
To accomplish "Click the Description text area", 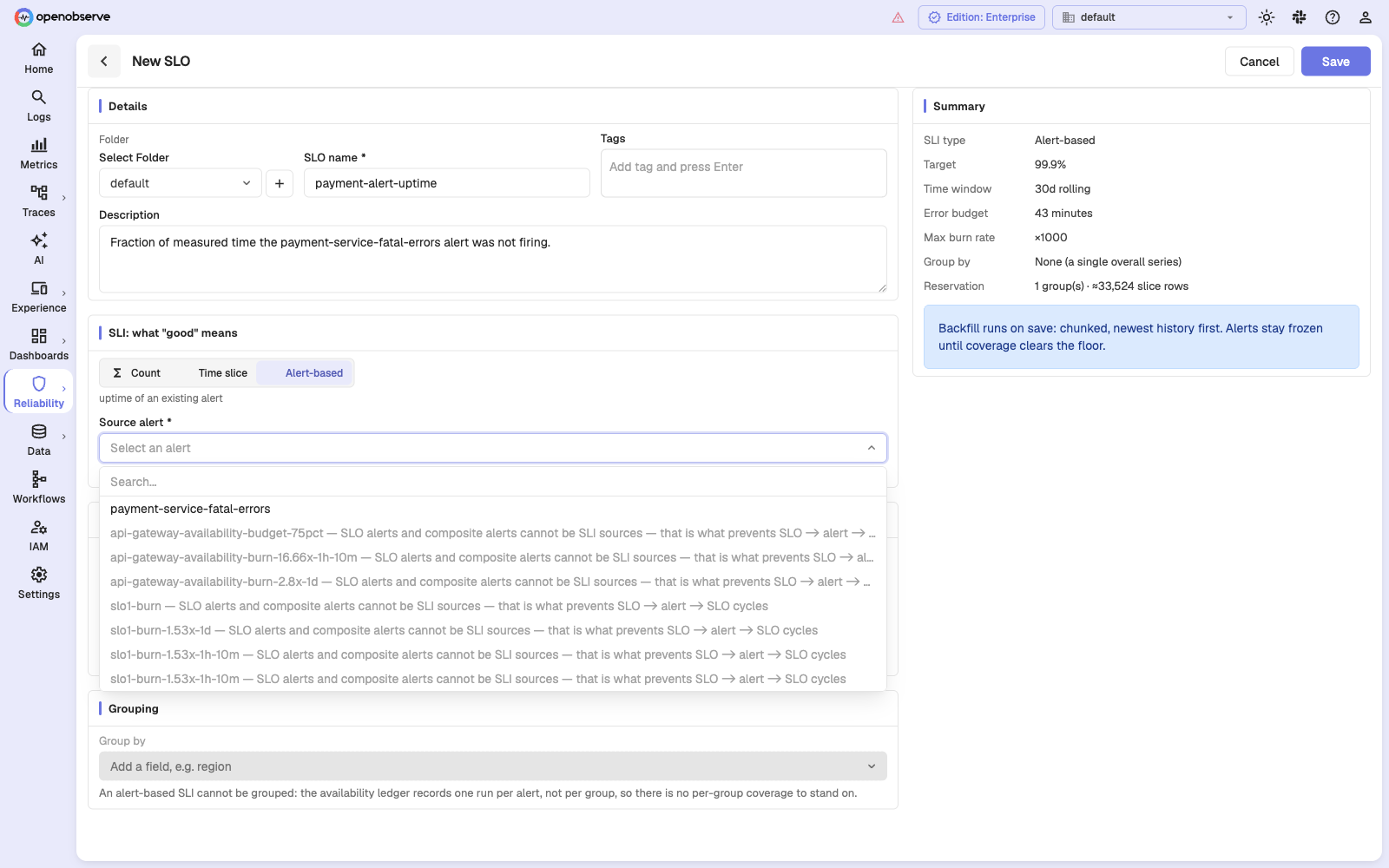I will [493, 260].
